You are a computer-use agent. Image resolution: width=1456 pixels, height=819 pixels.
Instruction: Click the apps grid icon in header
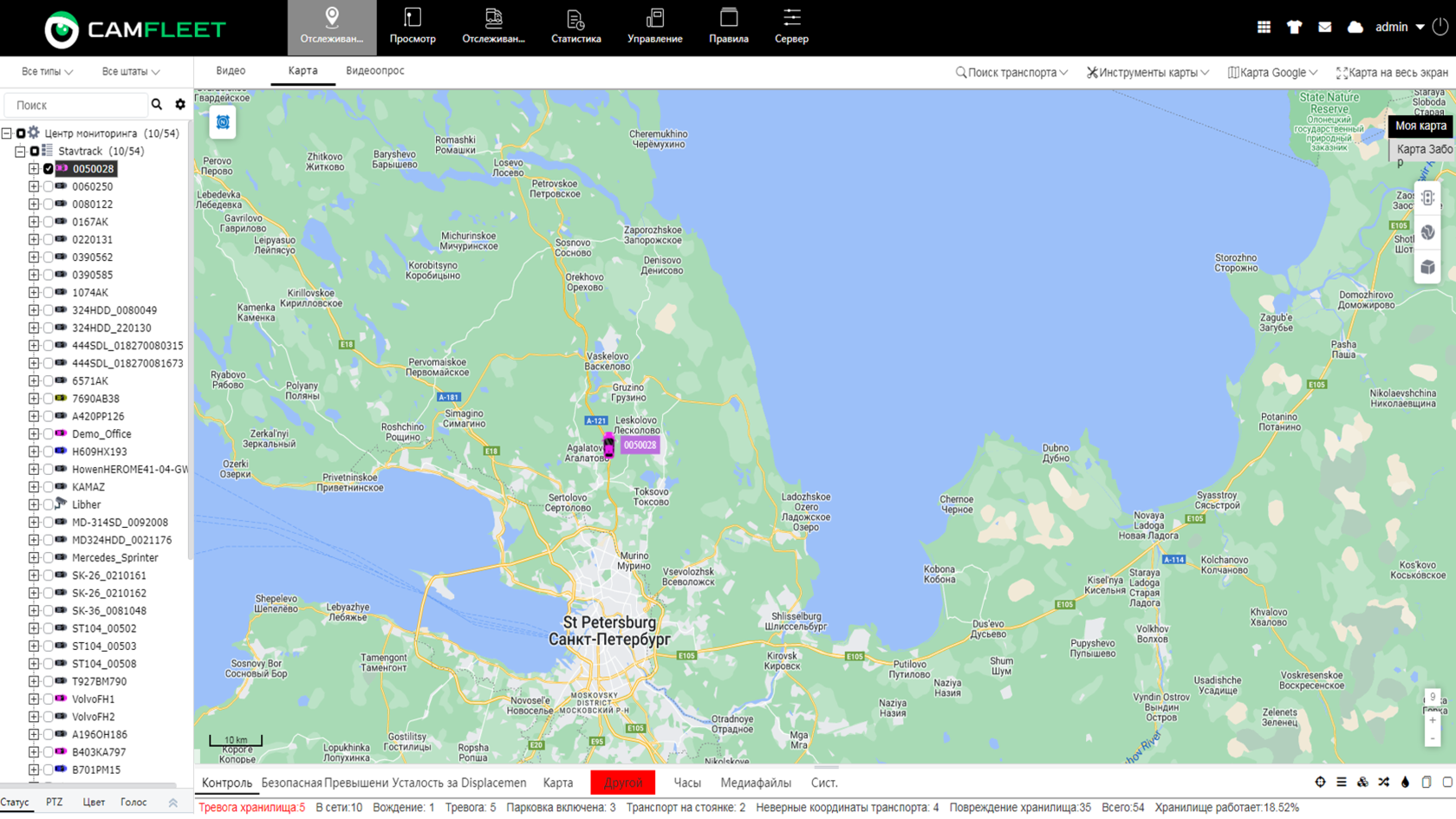coord(1264,27)
